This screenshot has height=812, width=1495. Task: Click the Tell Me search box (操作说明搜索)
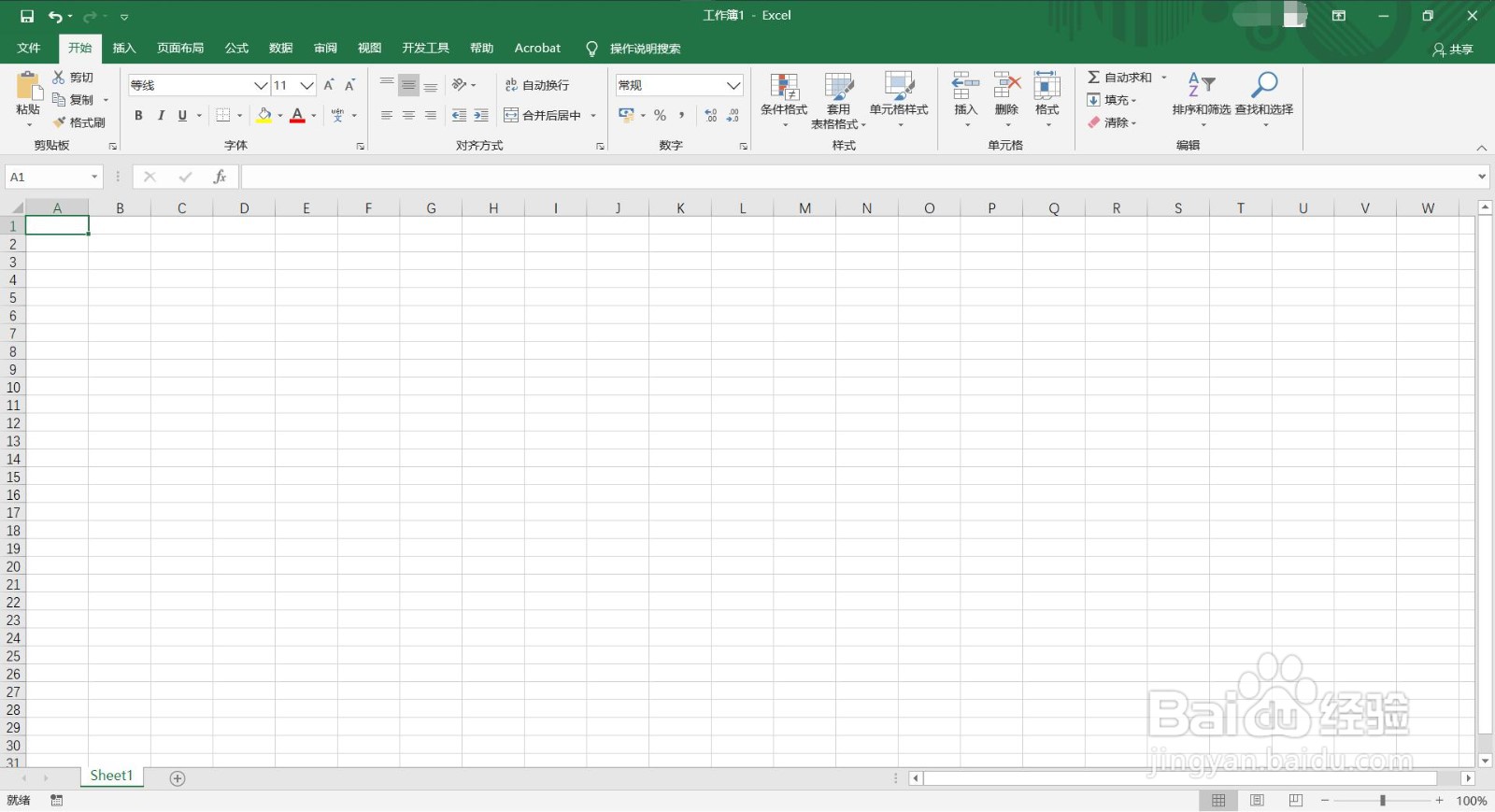click(634, 49)
